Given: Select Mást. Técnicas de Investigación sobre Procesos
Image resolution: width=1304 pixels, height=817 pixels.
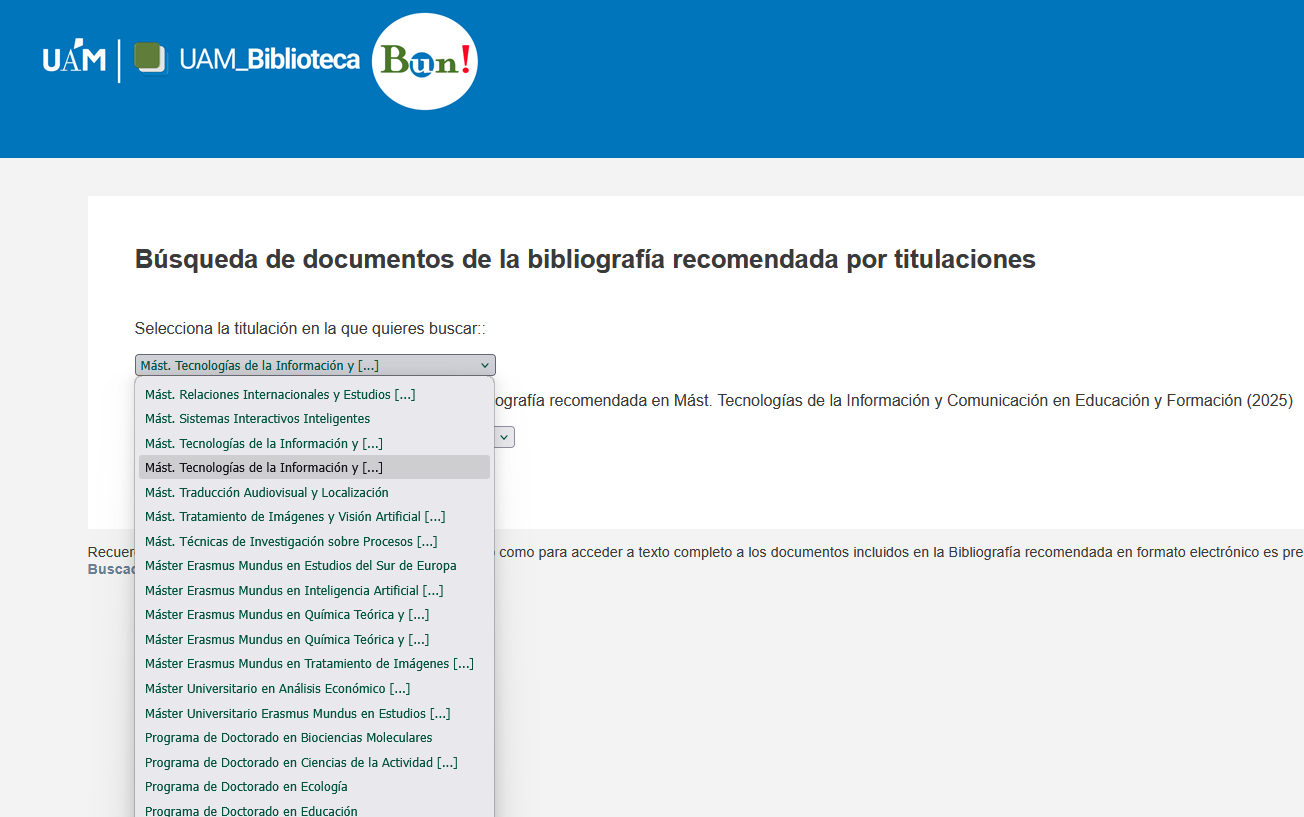Looking at the screenshot, I should [291, 541].
